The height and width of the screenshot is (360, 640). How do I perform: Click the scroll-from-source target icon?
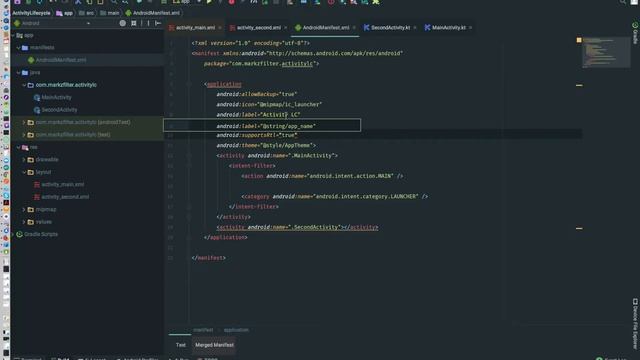[122, 23]
